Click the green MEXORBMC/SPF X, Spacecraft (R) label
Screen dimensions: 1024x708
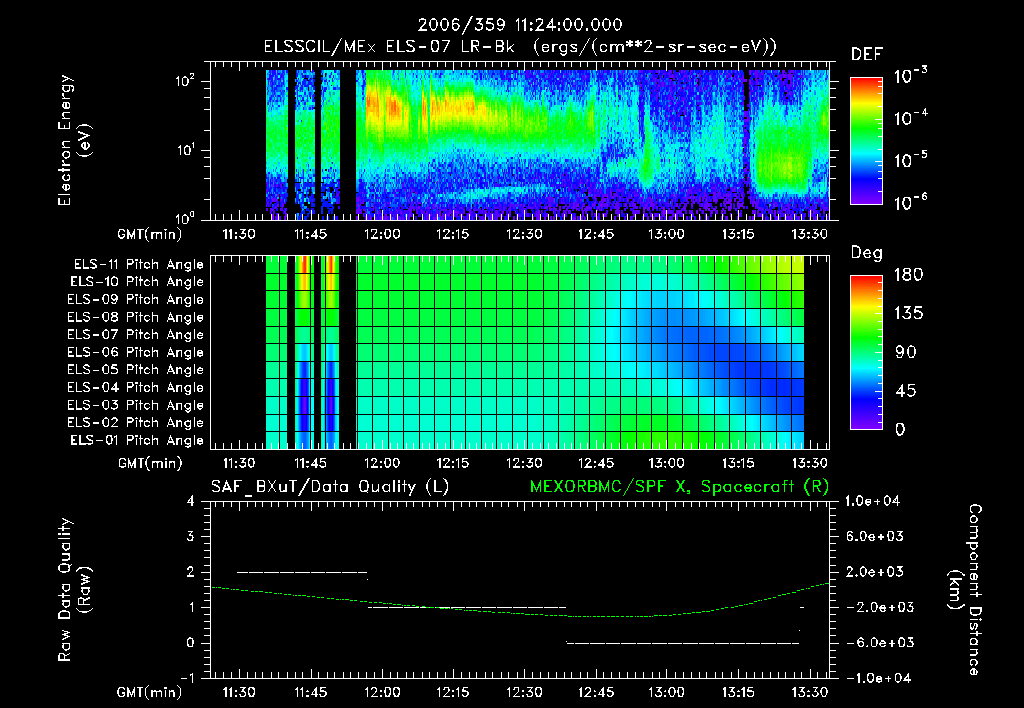pos(679,487)
